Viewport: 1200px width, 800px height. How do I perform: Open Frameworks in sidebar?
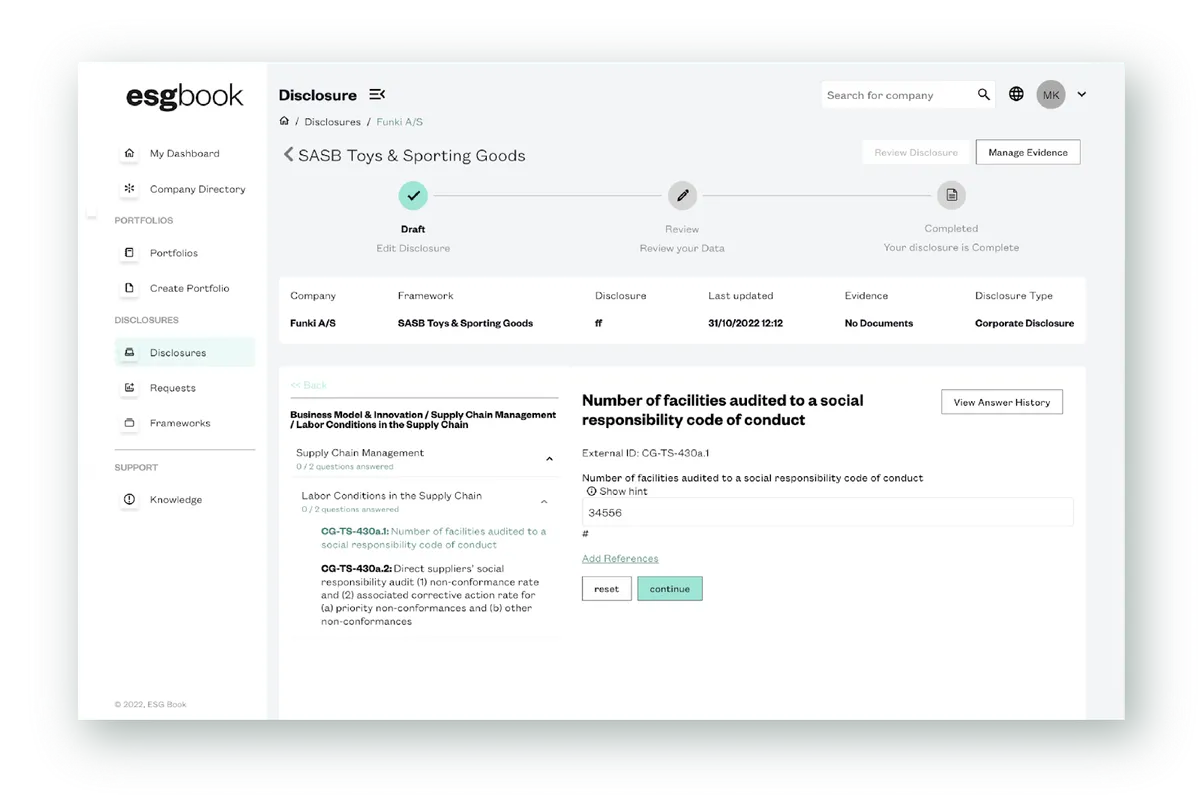(180, 423)
